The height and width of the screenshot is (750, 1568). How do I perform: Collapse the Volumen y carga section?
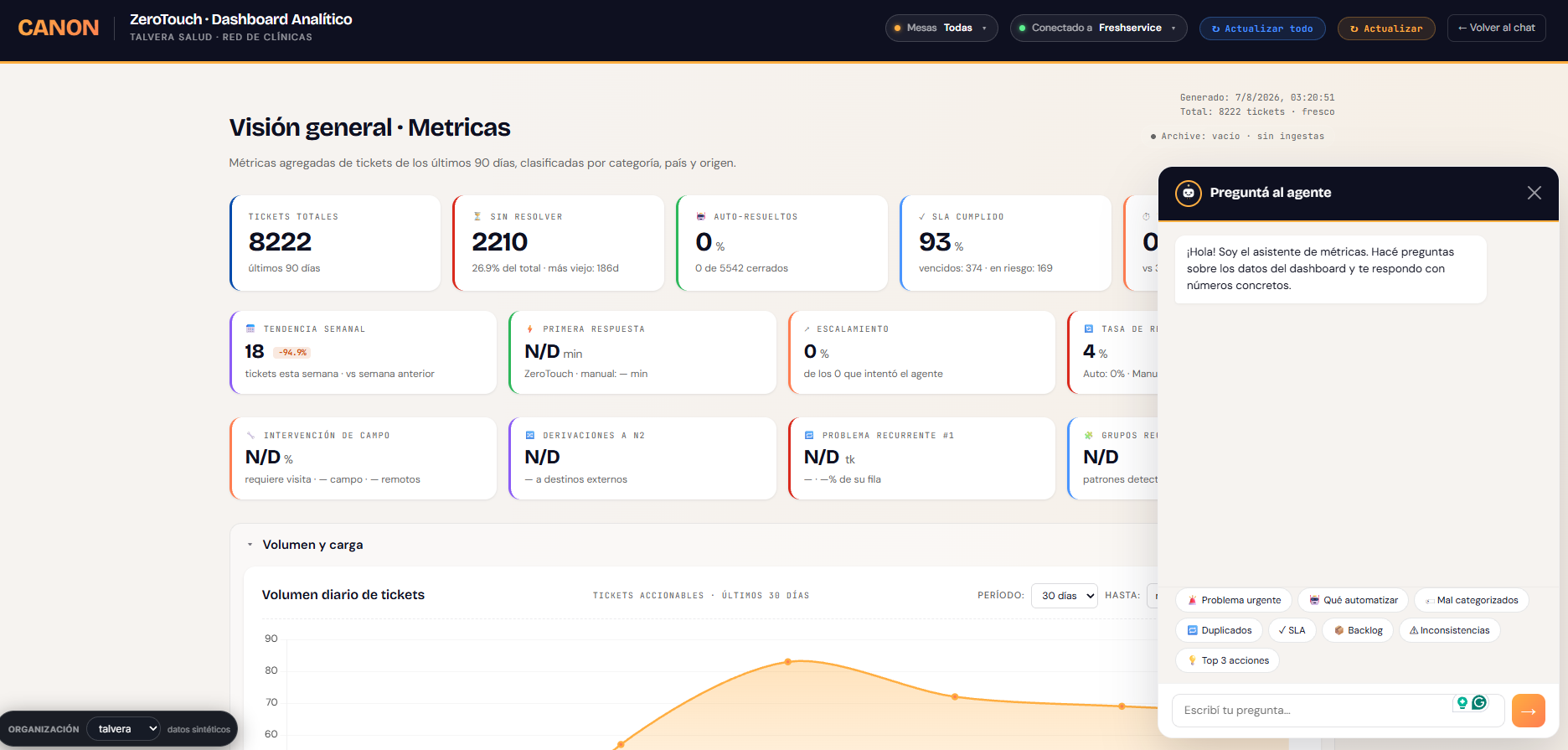pos(250,545)
